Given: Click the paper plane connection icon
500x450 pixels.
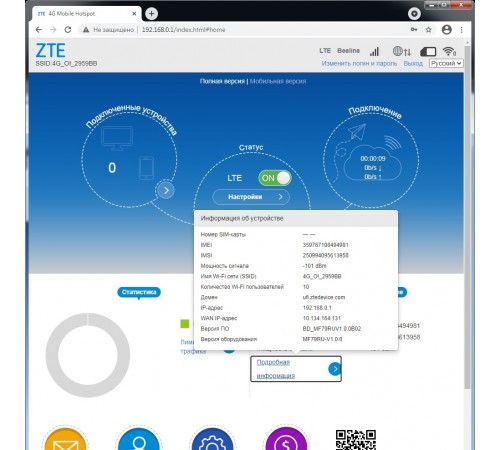Looking at the screenshot, I should [x=357, y=132].
